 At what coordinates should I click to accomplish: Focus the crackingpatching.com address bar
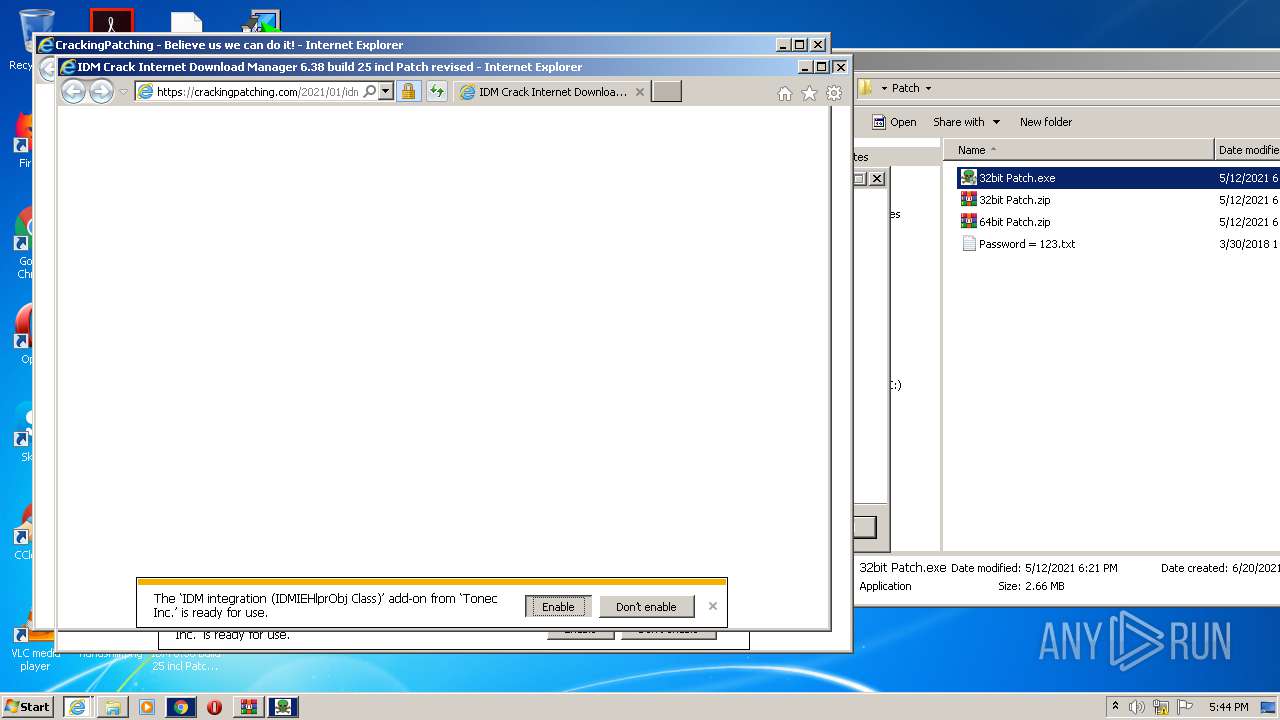coord(257,91)
